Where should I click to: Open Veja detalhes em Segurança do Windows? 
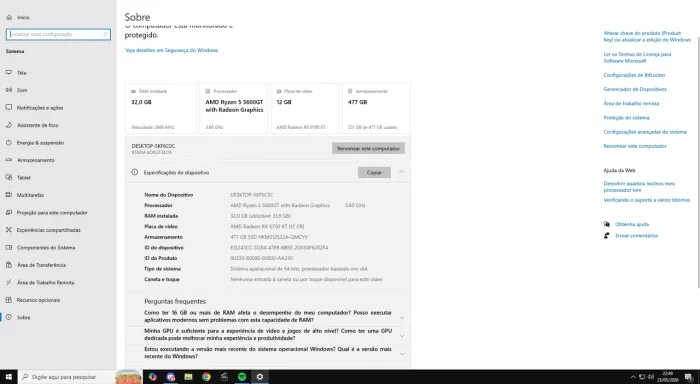[x=172, y=50]
